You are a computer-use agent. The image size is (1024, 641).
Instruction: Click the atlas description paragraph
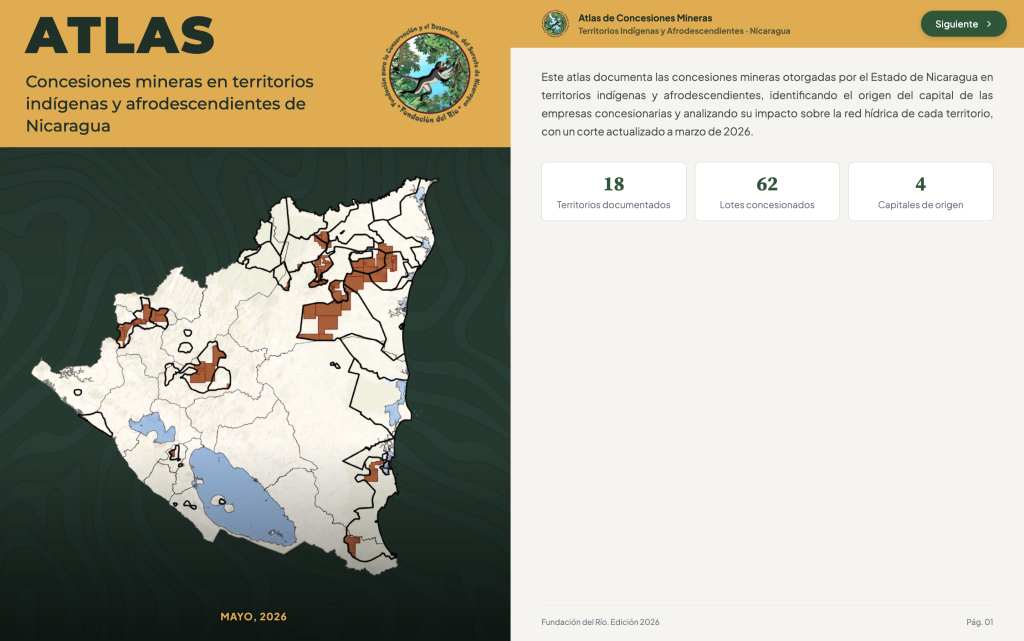click(x=767, y=104)
